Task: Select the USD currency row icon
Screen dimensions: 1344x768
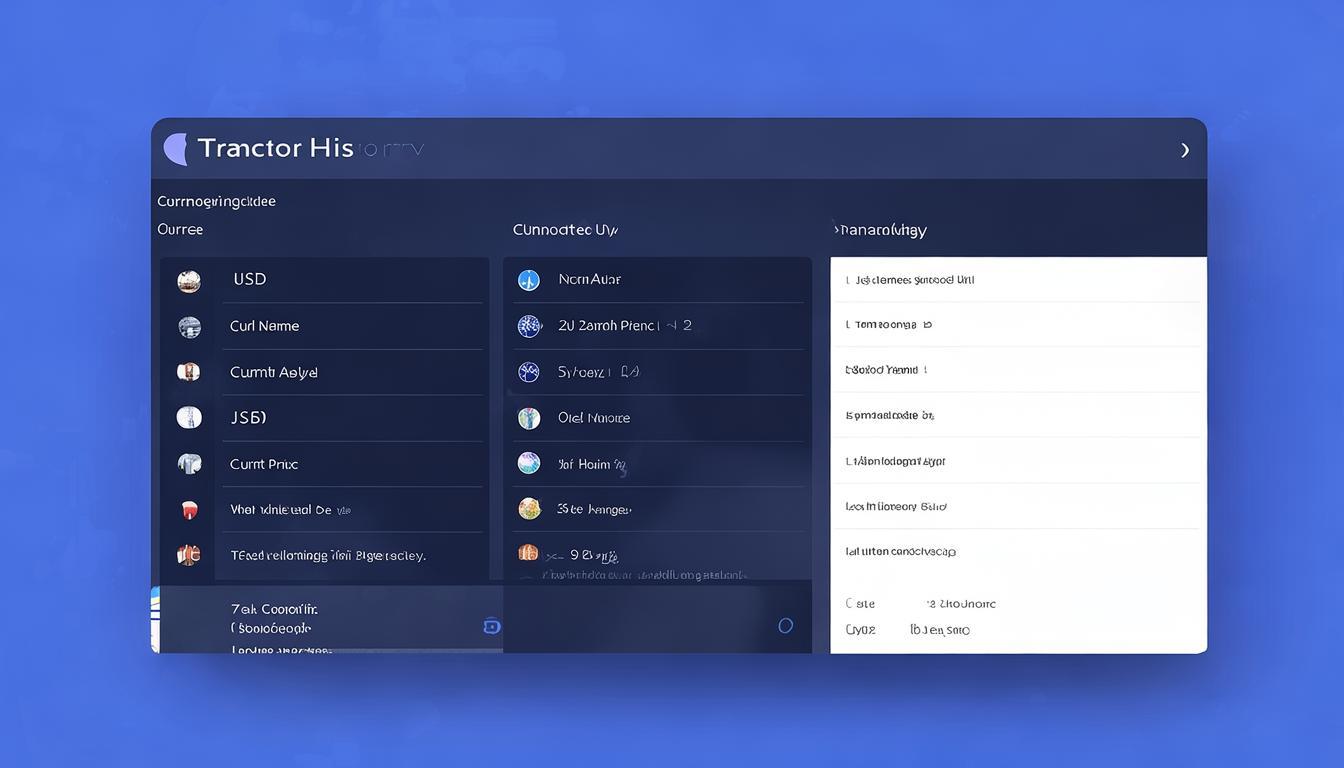Action: (189, 281)
